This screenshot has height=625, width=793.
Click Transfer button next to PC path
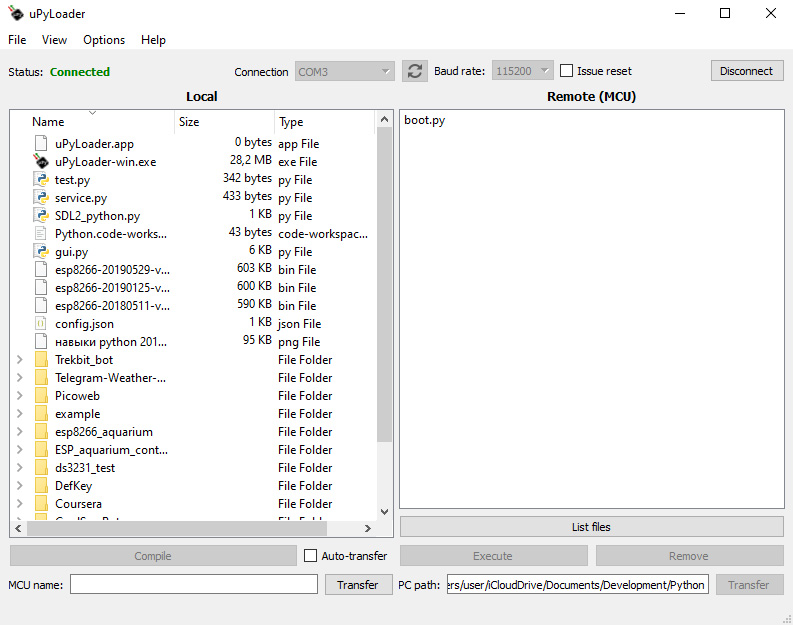click(x=750, y=585)
